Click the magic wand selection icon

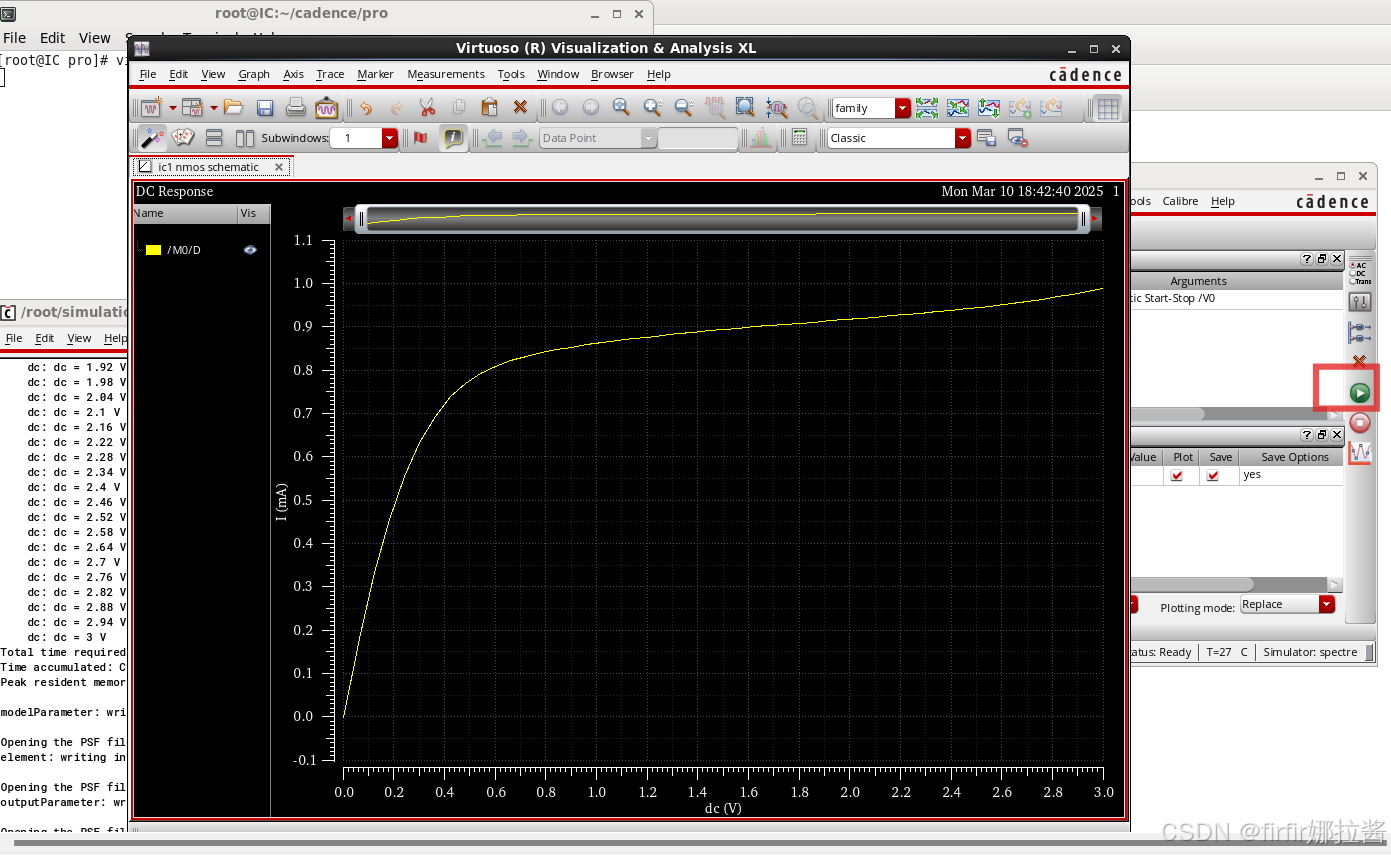(x=152, y=138)
